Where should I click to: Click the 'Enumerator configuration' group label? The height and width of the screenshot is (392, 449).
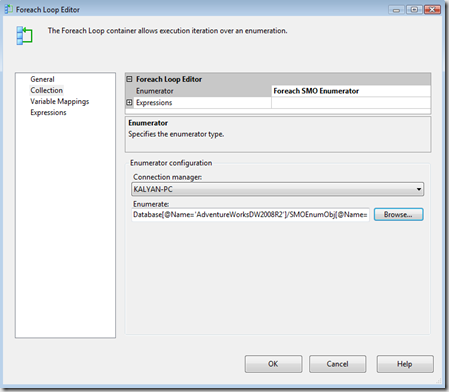(x=171, y=163)
